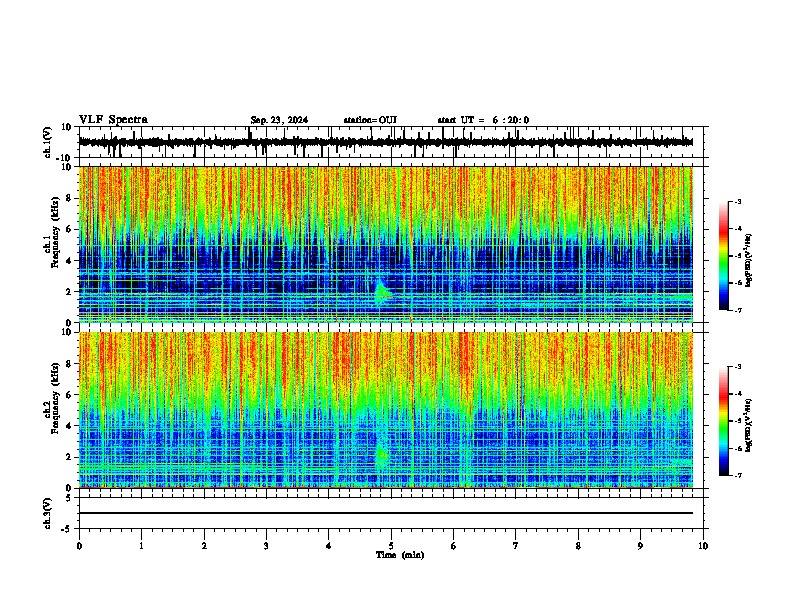The width and height of the screenshot is (792, 612).
Task: Click the time axis tick label "6"
Action: pyautogui.click(x=453, y=546)
